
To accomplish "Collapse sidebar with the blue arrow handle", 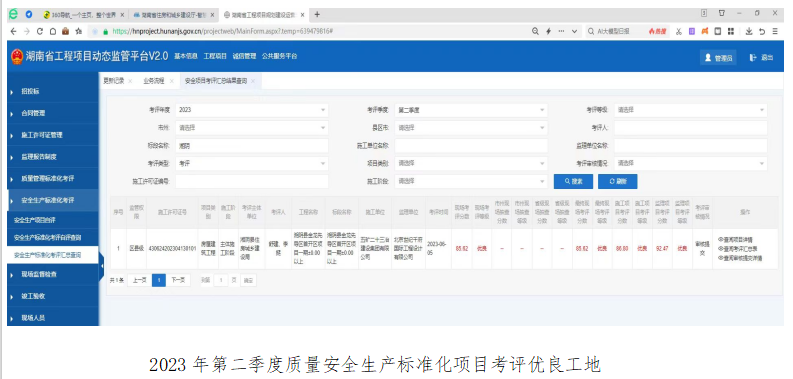I will coord(101,265).
